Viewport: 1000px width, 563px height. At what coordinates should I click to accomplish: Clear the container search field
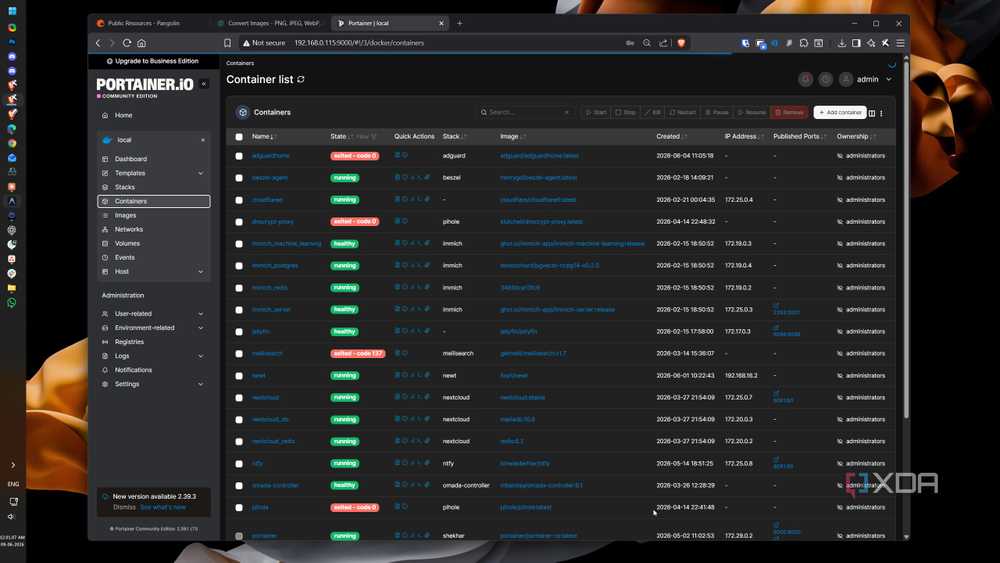[566, 112]
